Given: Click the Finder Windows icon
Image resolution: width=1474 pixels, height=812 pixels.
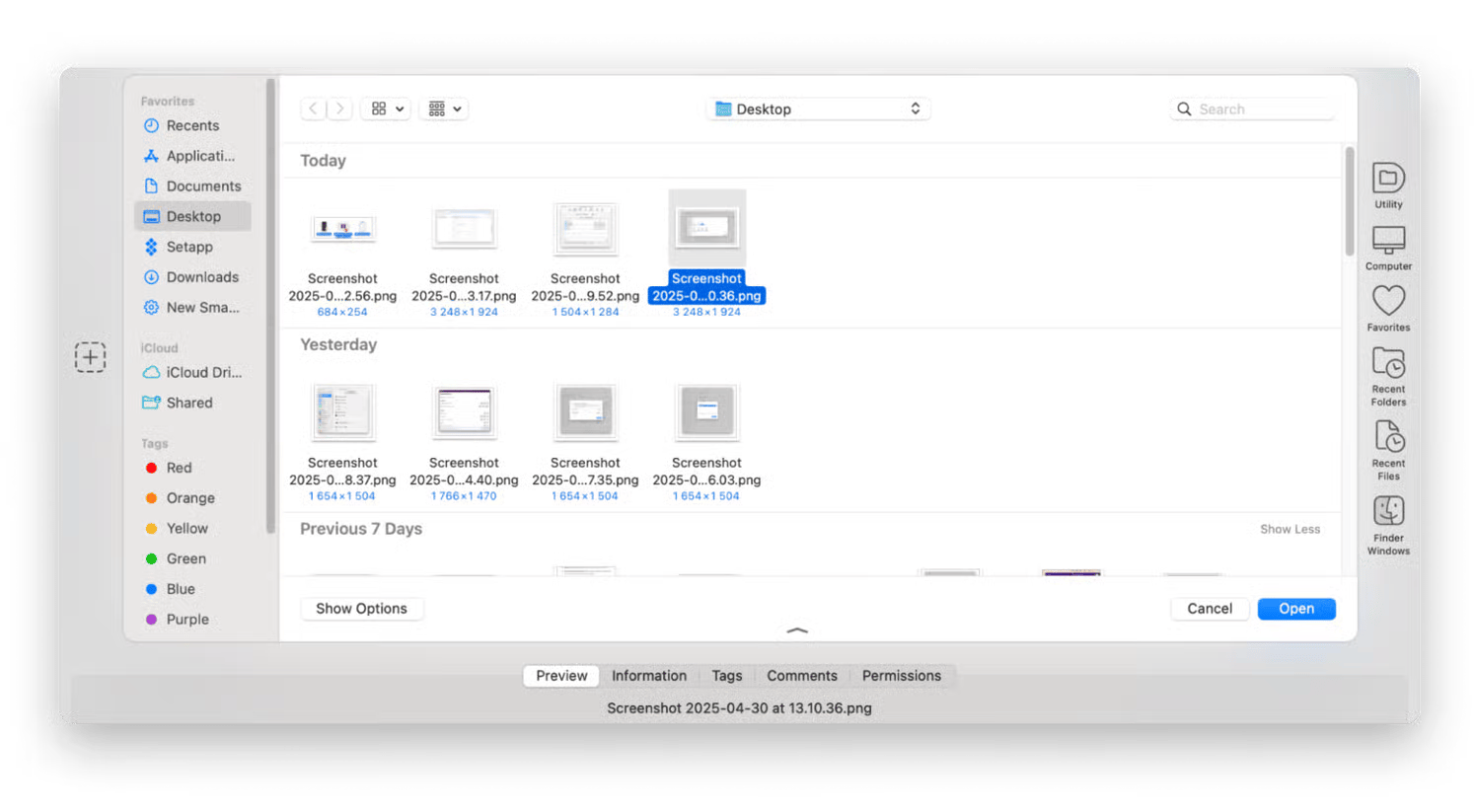Looking at the screenshot, I should pyautogui.click(x=1388, y=513).
